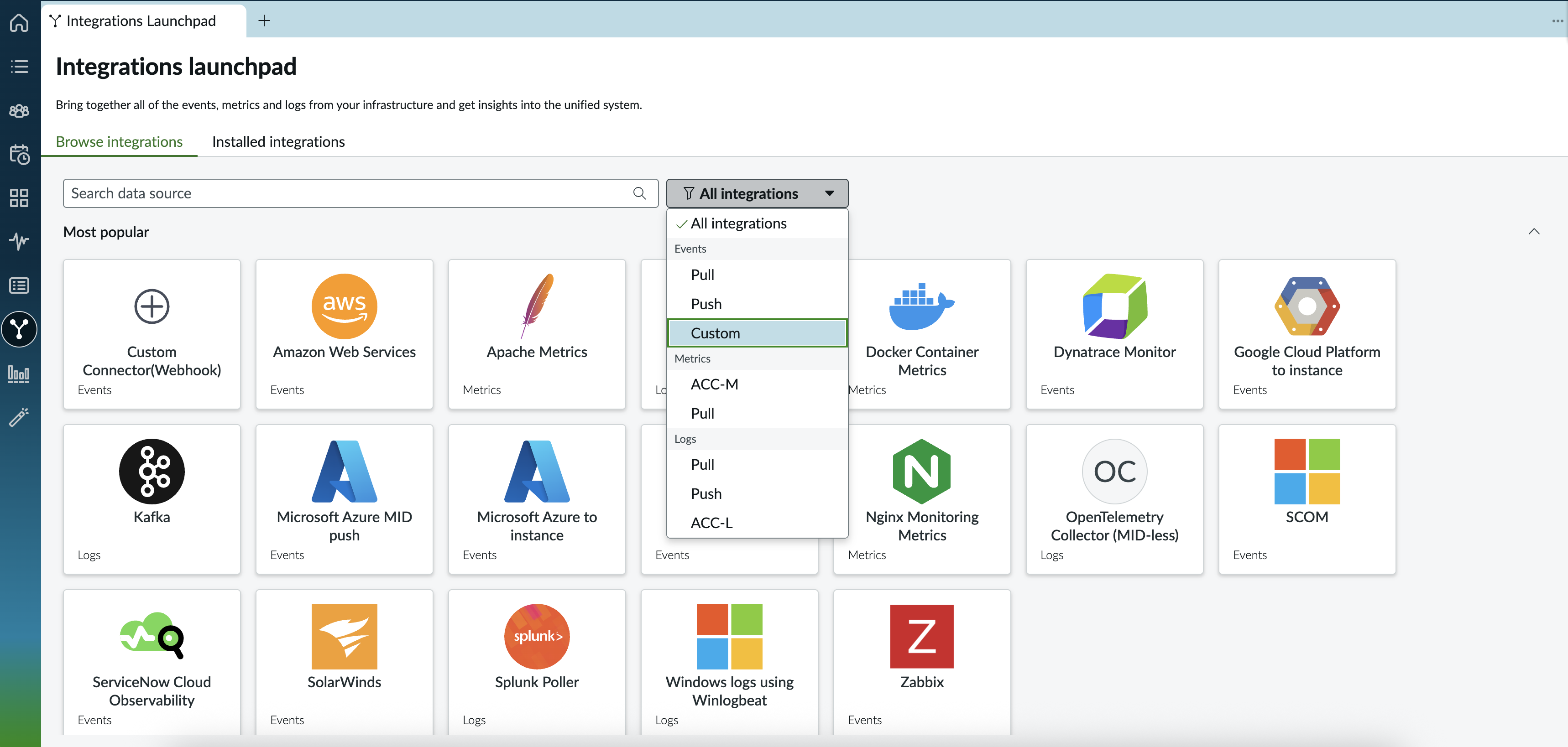The width and height of the screenshot is (1568, 747).
Task: Choose Pull under Metrics in filter menu
Action: click(757, 413)
